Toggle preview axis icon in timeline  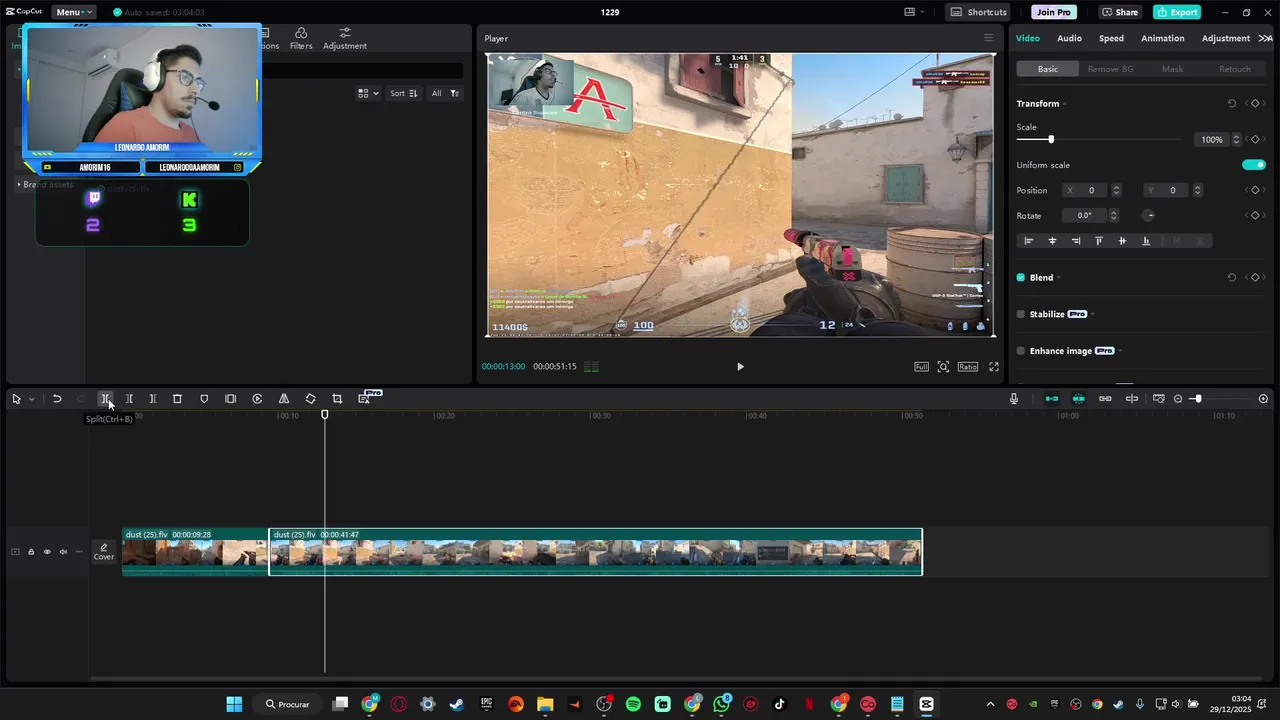(x=1132, y=399)
